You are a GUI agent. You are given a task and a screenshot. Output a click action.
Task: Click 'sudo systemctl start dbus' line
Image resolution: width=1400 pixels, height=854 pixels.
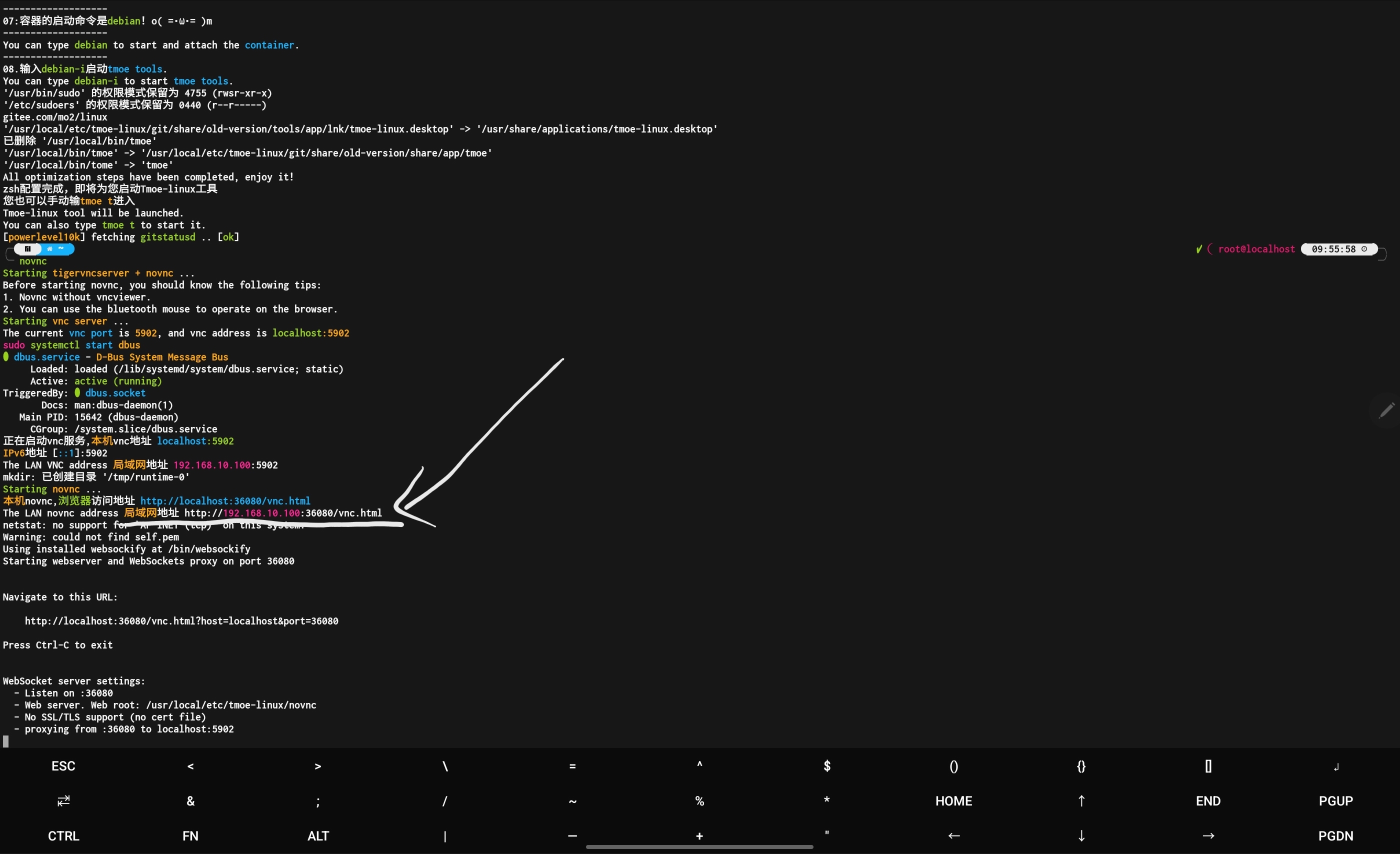coord(71,345)
